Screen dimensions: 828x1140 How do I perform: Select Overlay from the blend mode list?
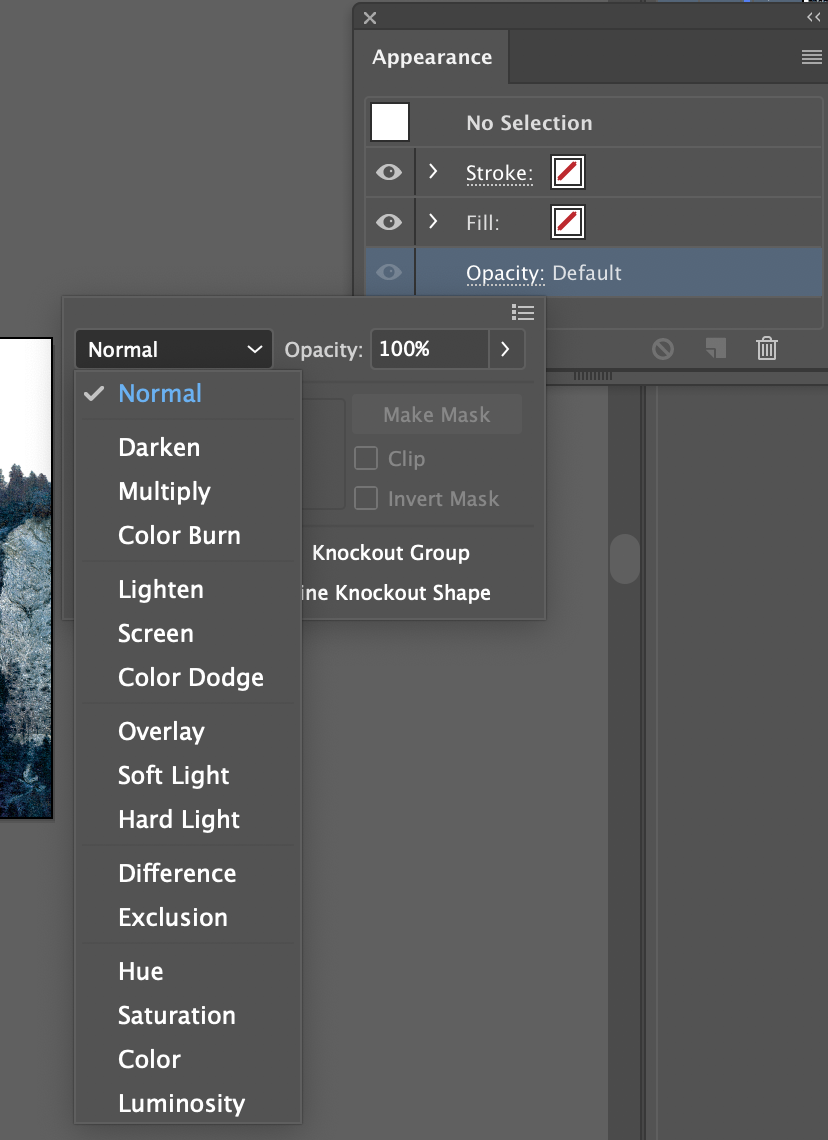[161, 731]
